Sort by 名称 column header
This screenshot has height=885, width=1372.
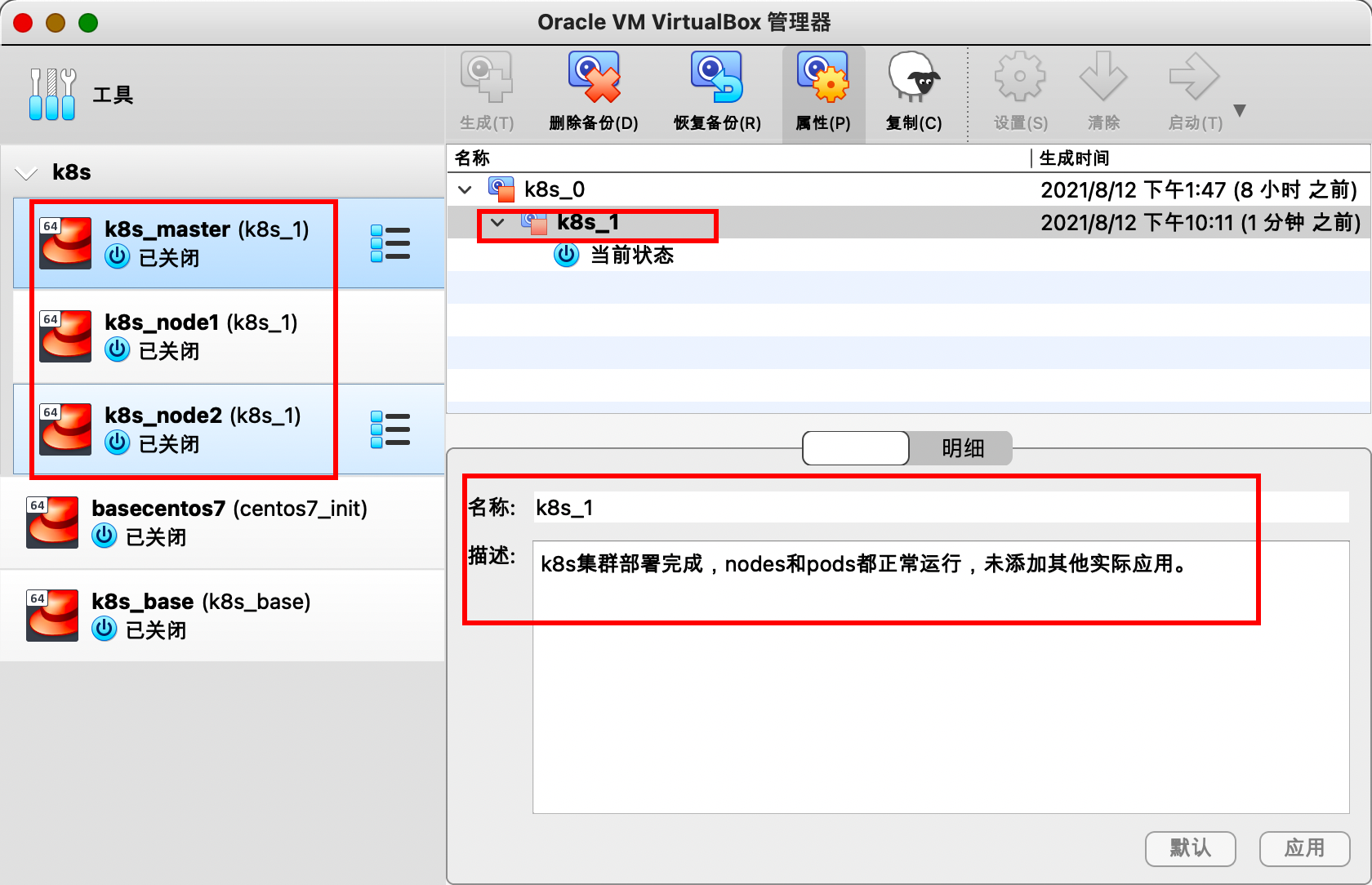click(x=738, y=158)
